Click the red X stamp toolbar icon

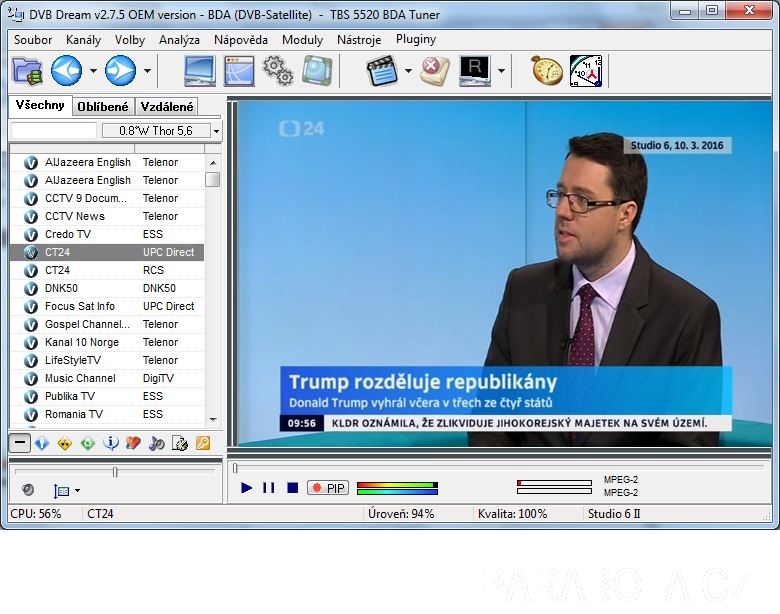tap(435, 71)
